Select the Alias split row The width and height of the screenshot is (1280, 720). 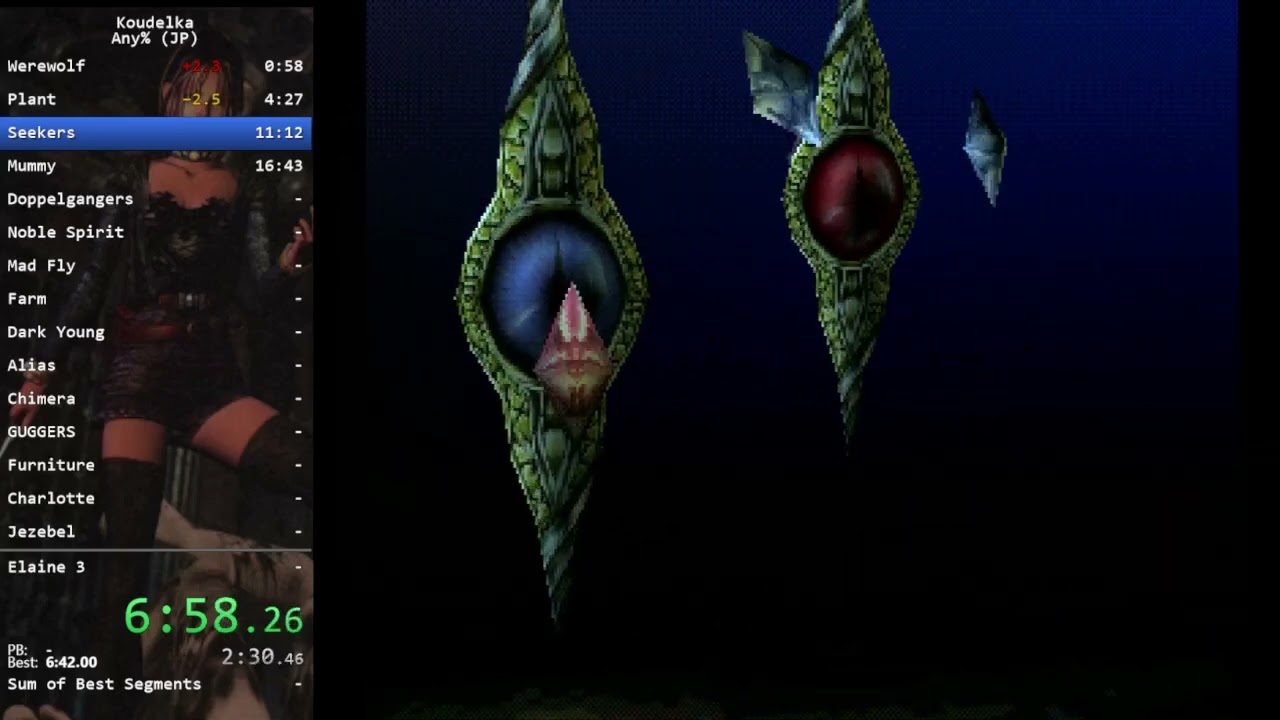[156, 365]
